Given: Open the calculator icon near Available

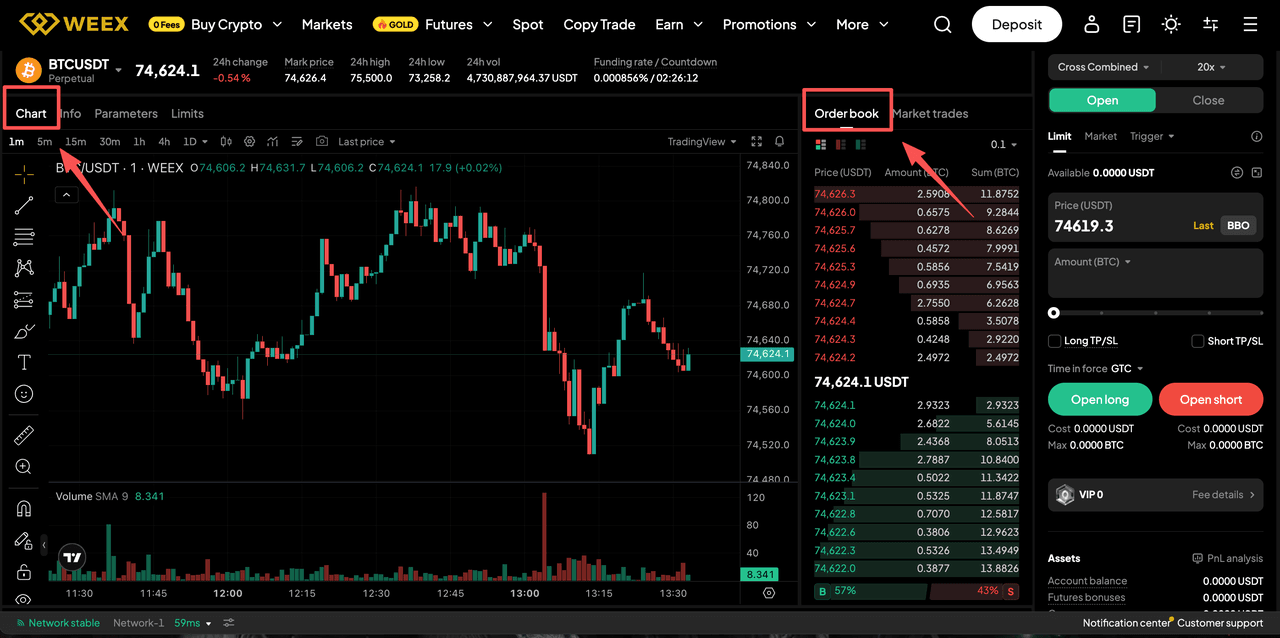Looking at the screenshot, I should pyautogui.click(x=1257, y=173).
